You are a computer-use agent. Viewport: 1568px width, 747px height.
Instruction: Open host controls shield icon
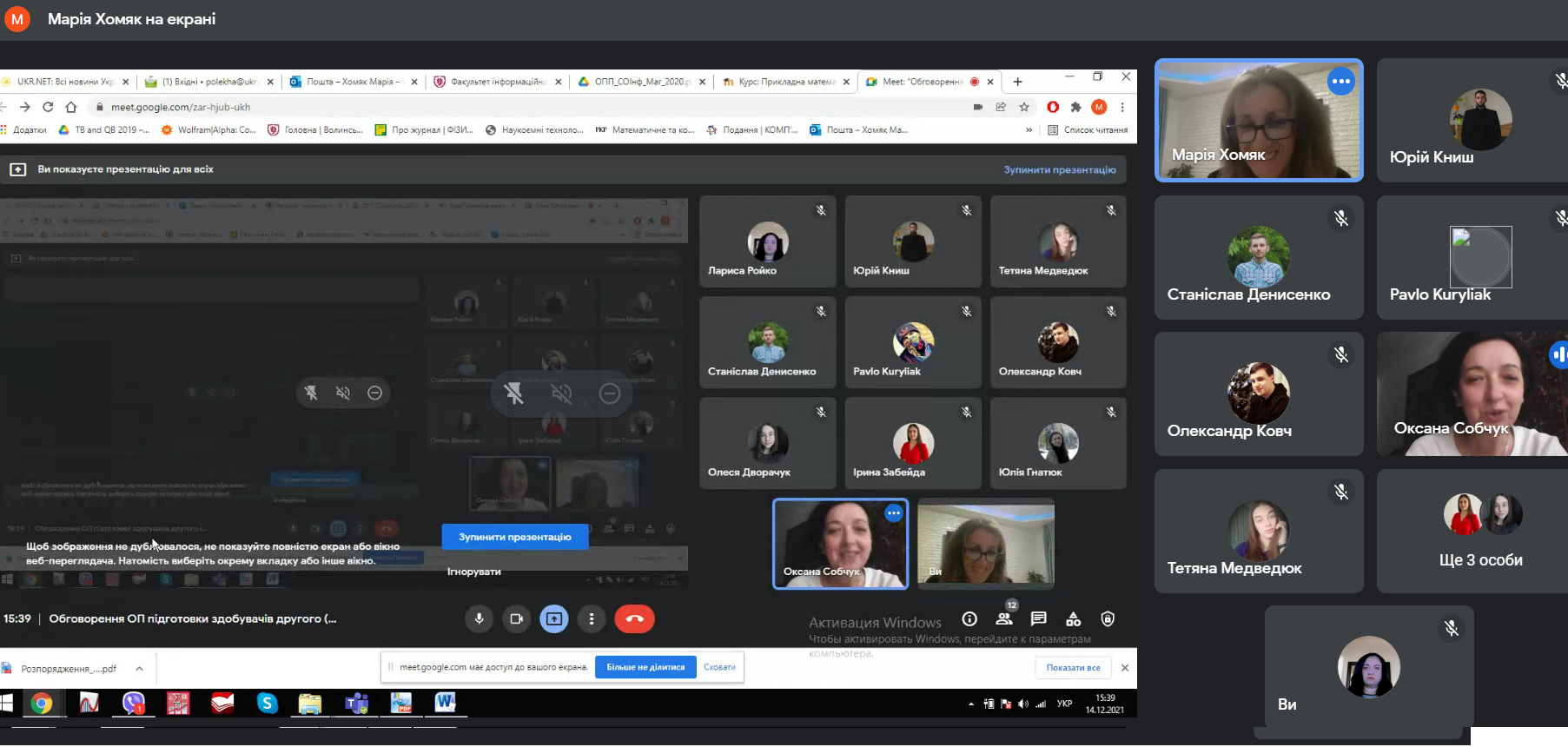1108,619
